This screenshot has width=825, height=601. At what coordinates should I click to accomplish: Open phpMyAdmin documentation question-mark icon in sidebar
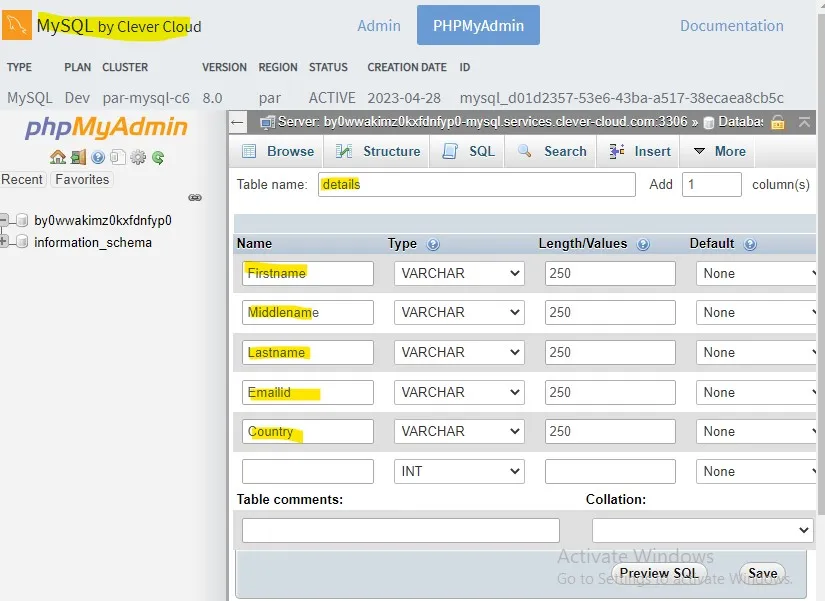tap(98, 157)
